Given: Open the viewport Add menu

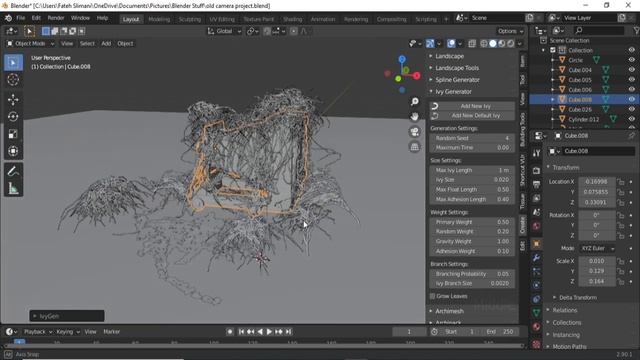Looking at the screenshot, I should [106, 43].
